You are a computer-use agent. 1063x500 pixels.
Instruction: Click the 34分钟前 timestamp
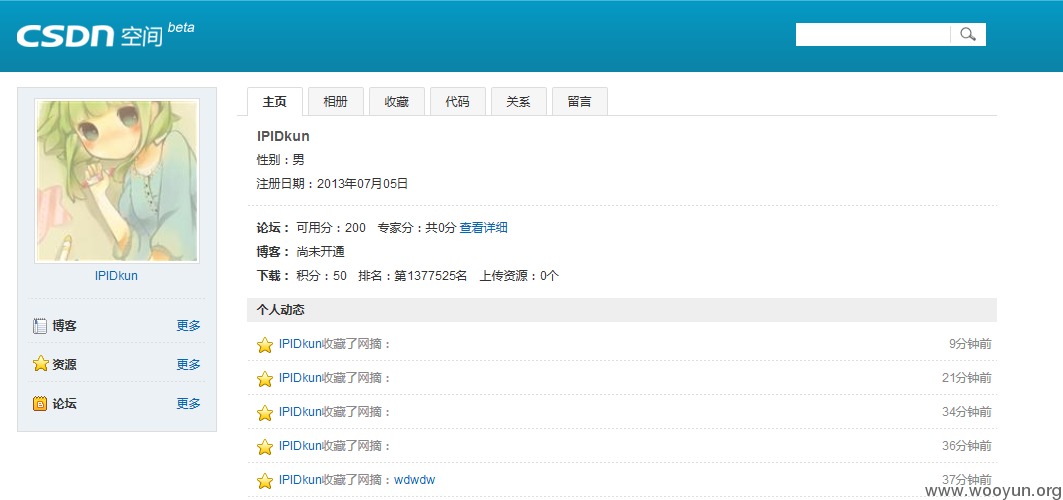pos(967,411)
